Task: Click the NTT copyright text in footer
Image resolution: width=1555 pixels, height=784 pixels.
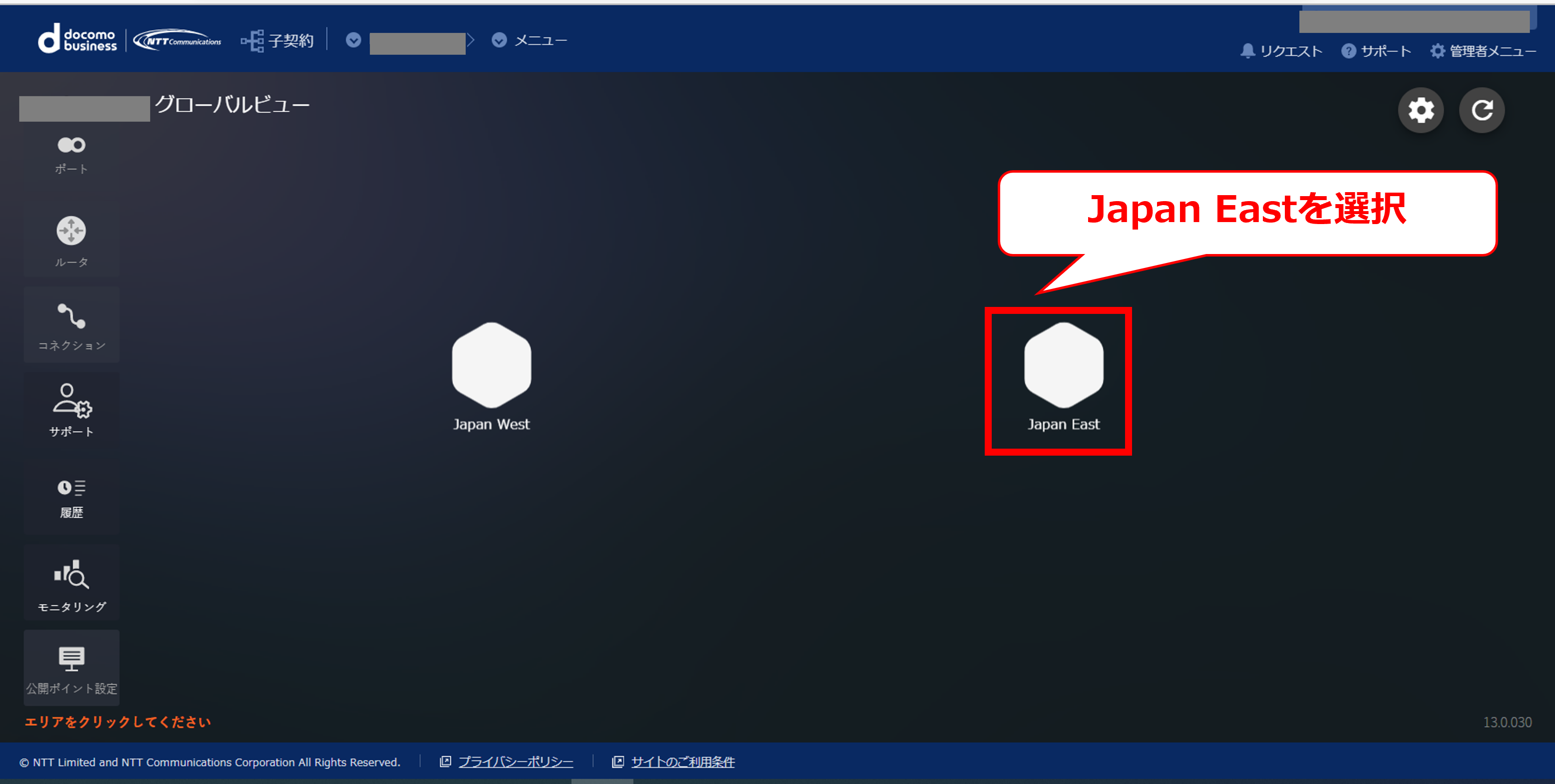Action: [x=210, y=762]
